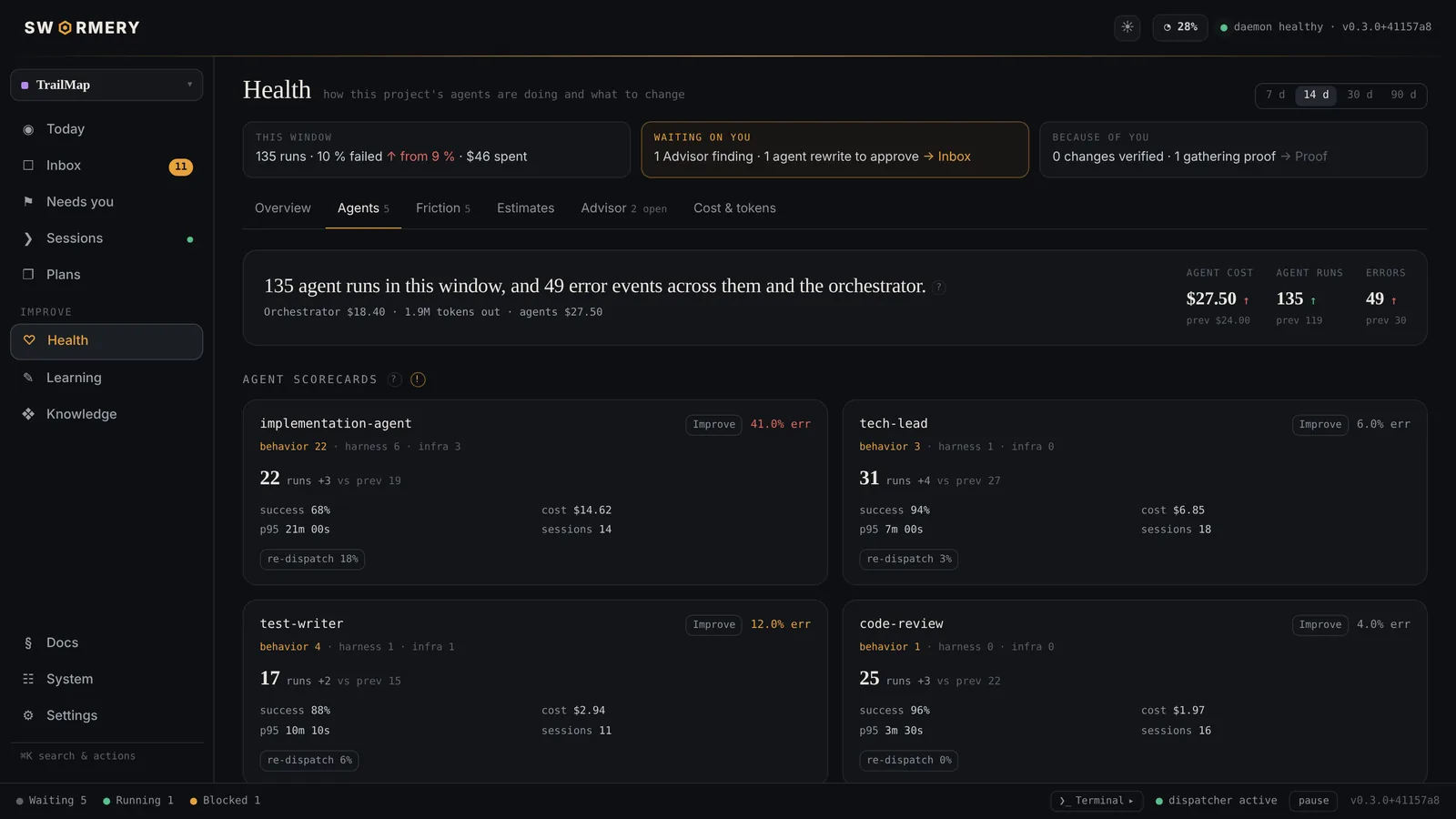Screen dimensions: 1456x819
Task: Click the System list icon
Action: [x=28, y=679]
